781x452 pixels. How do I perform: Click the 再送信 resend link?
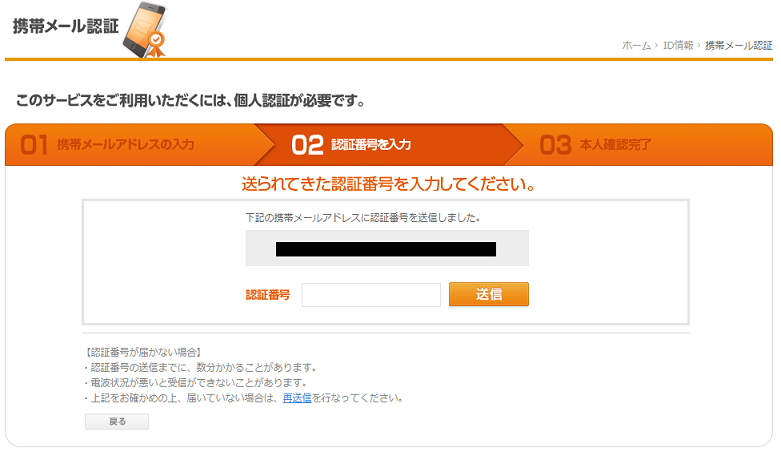[297, 398]
